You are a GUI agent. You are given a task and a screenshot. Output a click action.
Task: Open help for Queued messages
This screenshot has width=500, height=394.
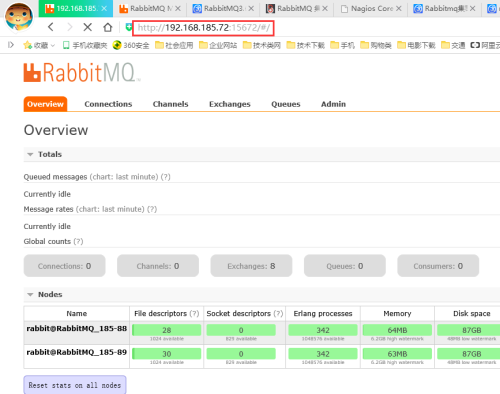coord(165,177)
